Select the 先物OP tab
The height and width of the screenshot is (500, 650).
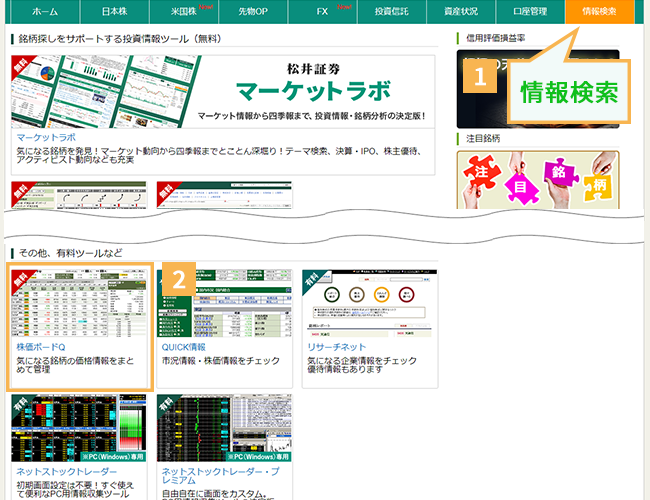253,12
